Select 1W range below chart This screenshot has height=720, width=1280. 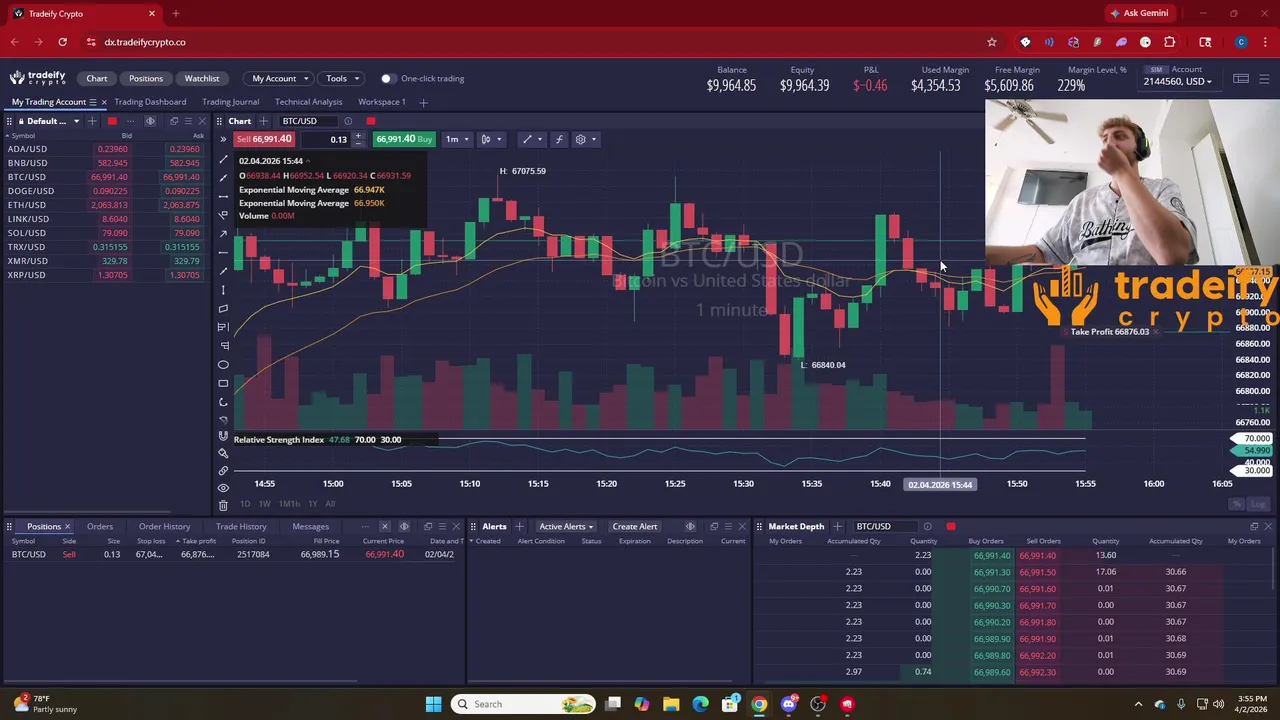click(264, 504)
